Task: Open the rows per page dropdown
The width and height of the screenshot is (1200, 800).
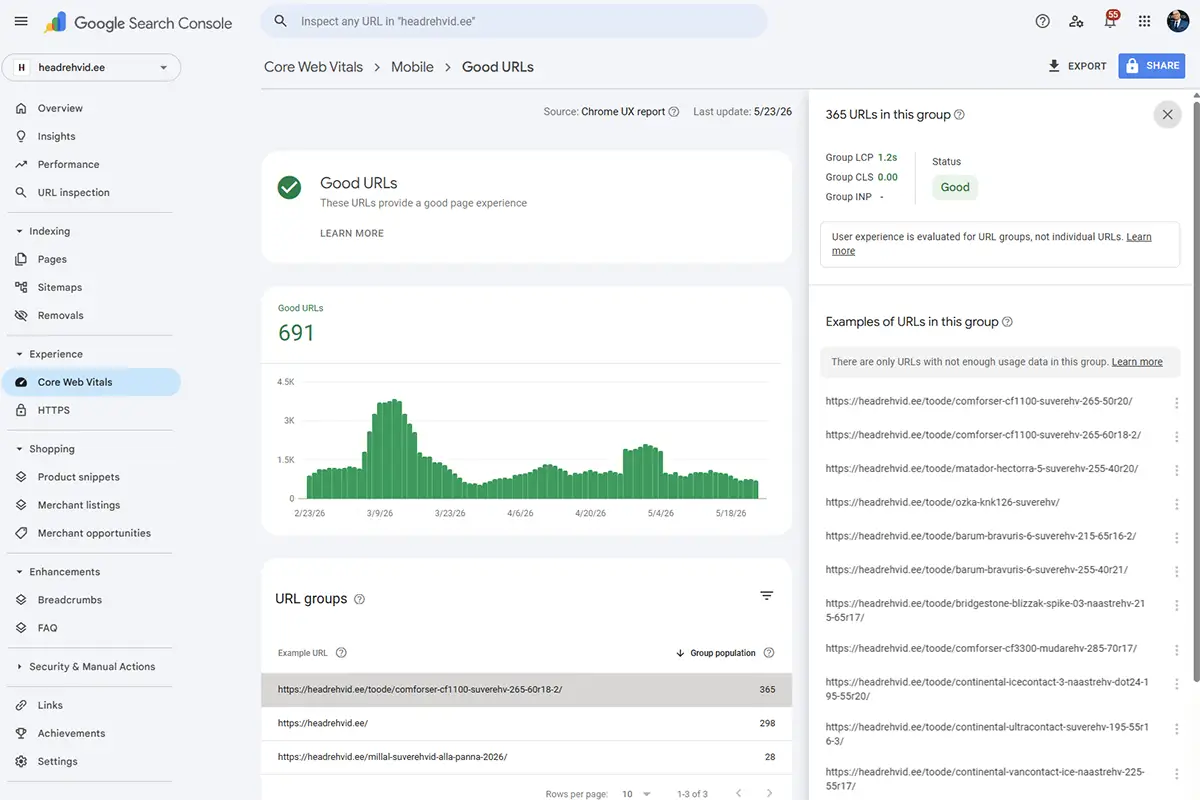Action: click(636, 794)
